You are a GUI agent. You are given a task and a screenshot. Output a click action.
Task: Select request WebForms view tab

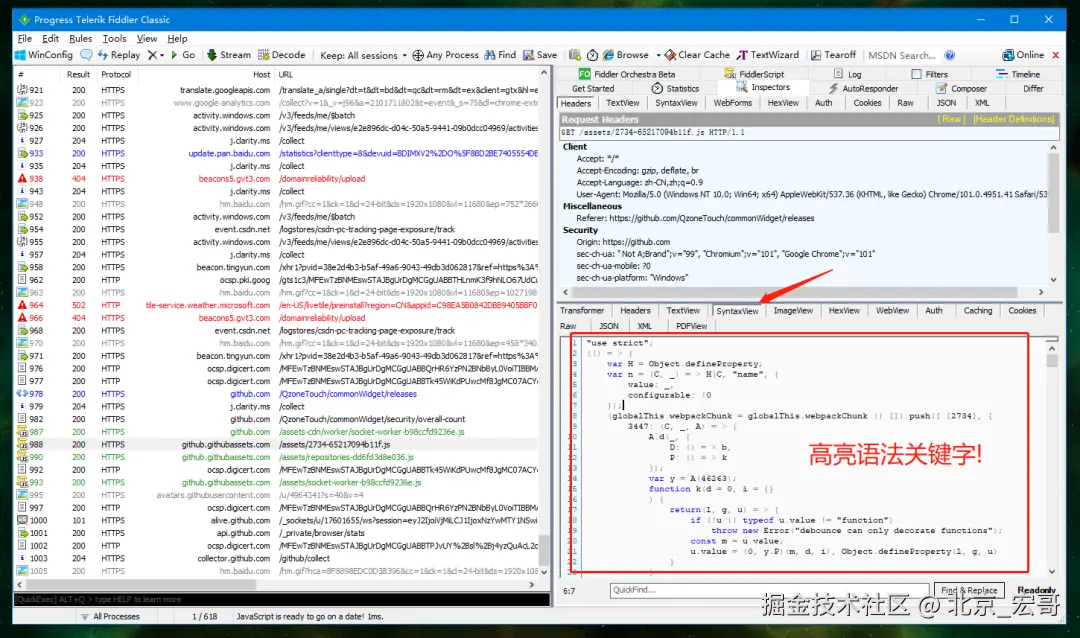pos(732,103)
